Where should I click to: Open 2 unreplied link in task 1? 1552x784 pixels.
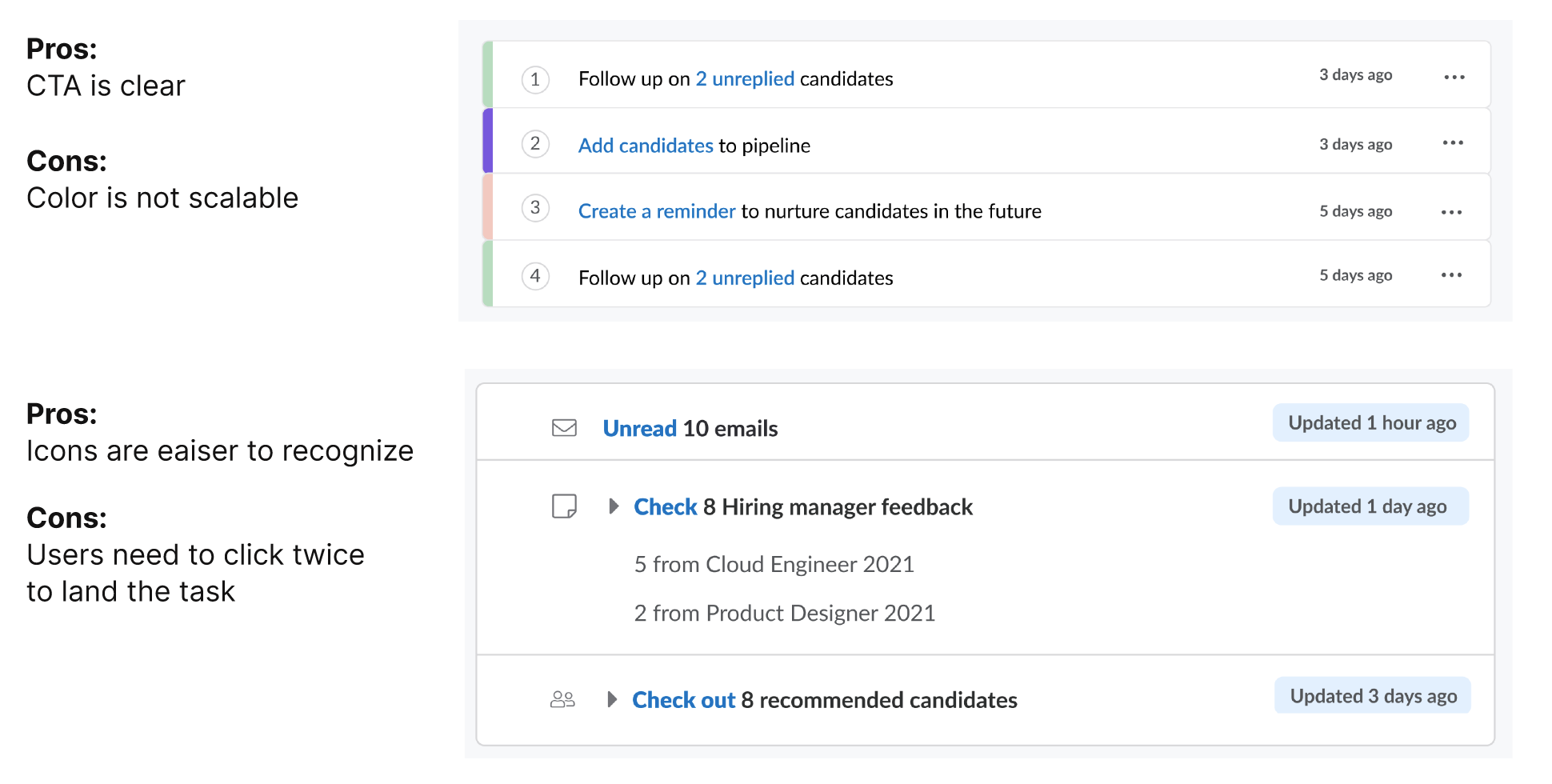pyautogui.click(x=744, y=79)
